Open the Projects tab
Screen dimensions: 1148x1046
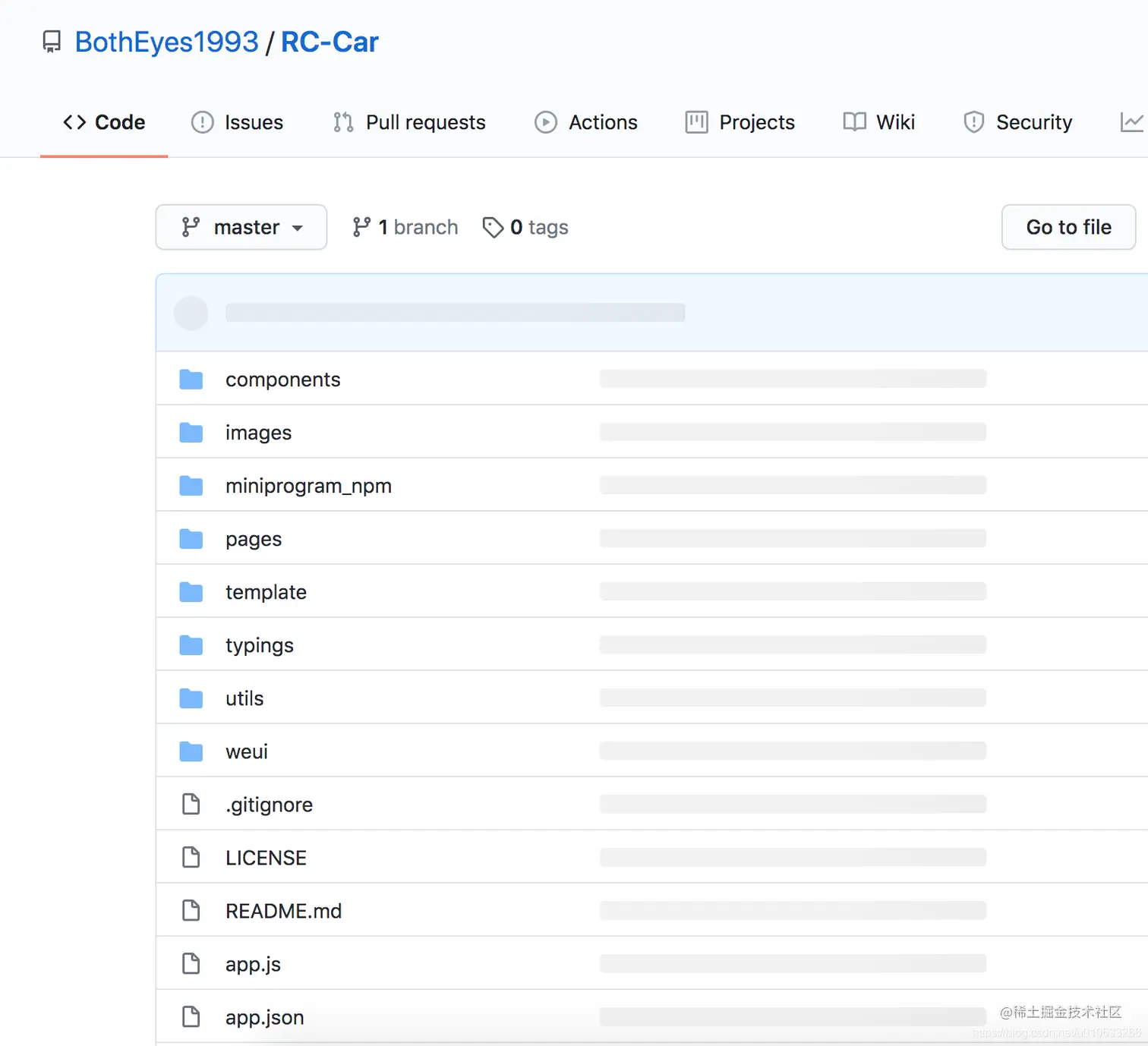tap(740, 122)
